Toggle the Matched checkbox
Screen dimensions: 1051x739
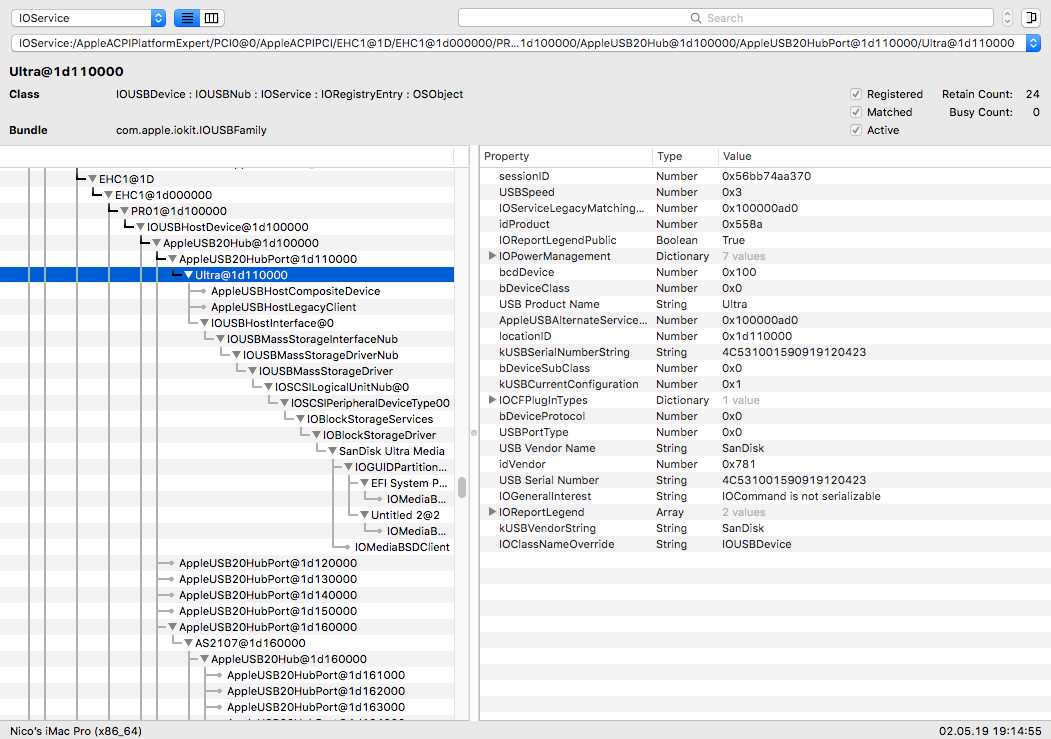tap(856, 112)
